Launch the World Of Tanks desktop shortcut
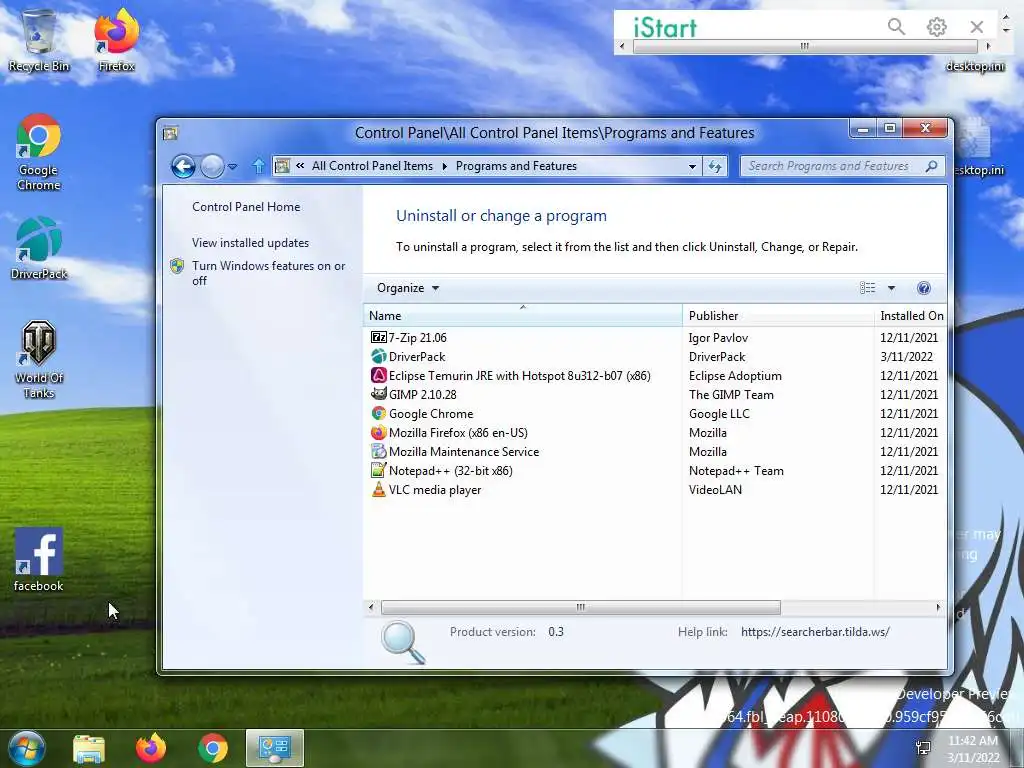This screenshot has height=768, width=1024. pos(39,359)
